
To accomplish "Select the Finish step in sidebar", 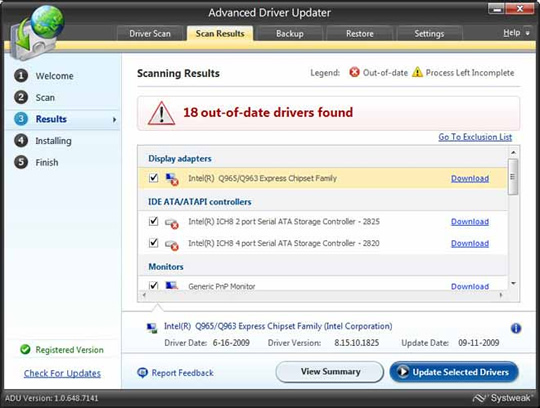I will point(47,162).
